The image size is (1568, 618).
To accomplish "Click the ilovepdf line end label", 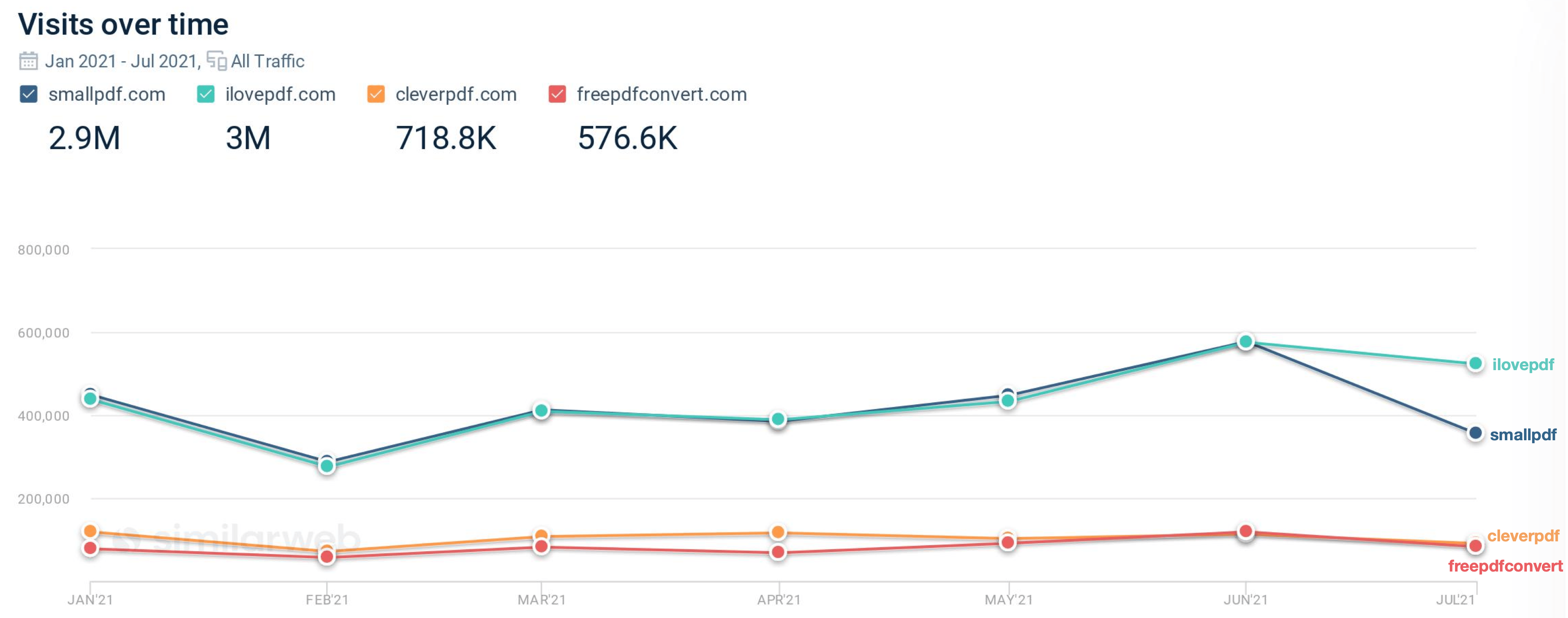I will tap(1523, 365).
